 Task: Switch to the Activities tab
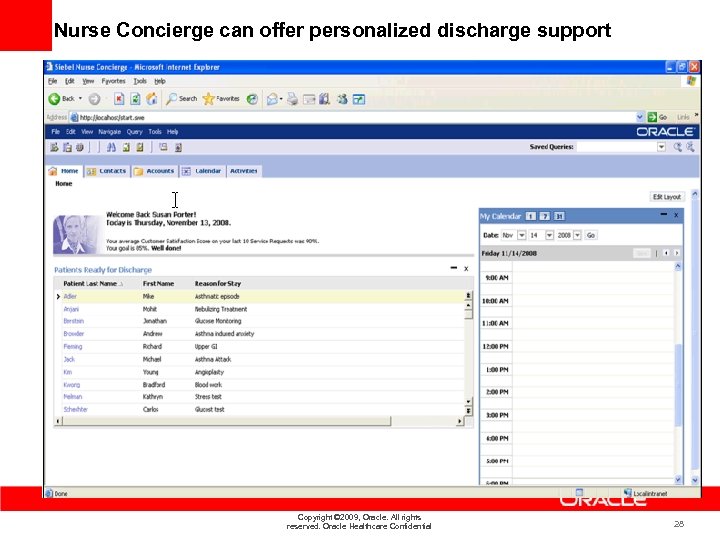(244, 171)
